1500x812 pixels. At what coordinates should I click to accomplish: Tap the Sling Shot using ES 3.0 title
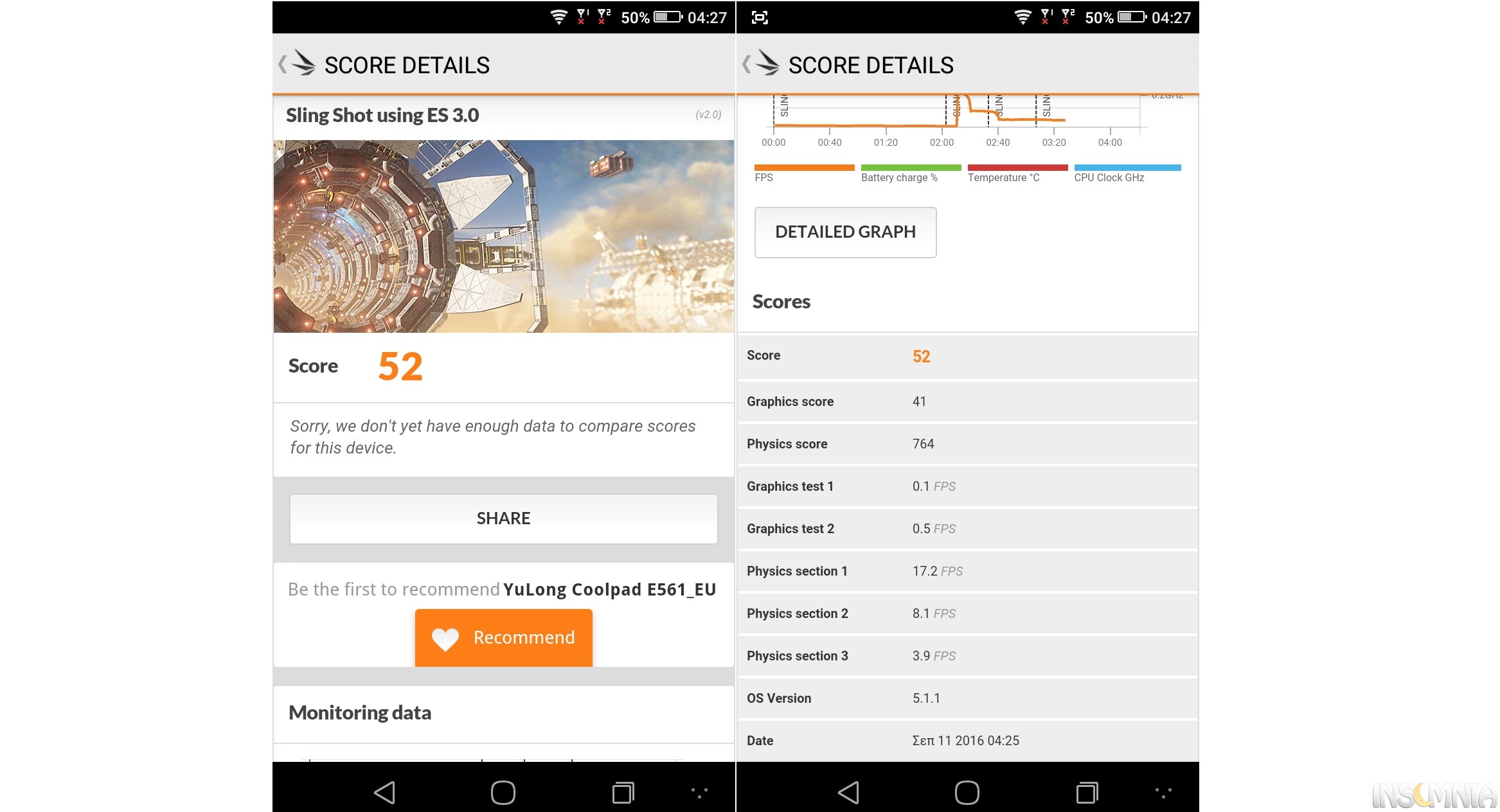(x=382, y=115)
